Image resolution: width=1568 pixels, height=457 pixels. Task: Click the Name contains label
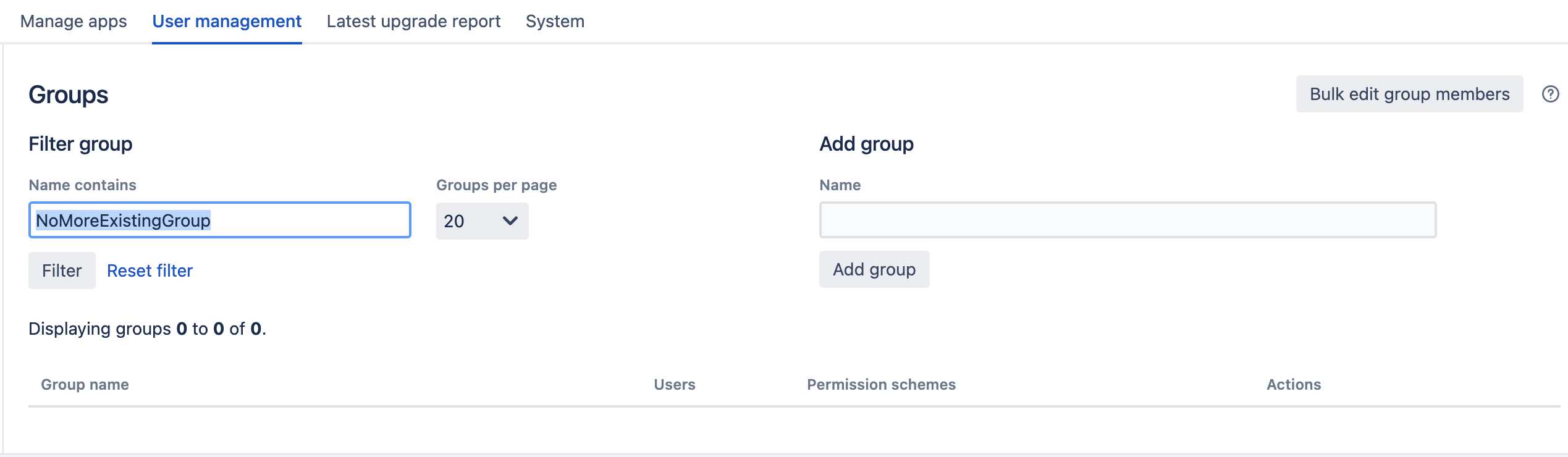pos(83,185)
